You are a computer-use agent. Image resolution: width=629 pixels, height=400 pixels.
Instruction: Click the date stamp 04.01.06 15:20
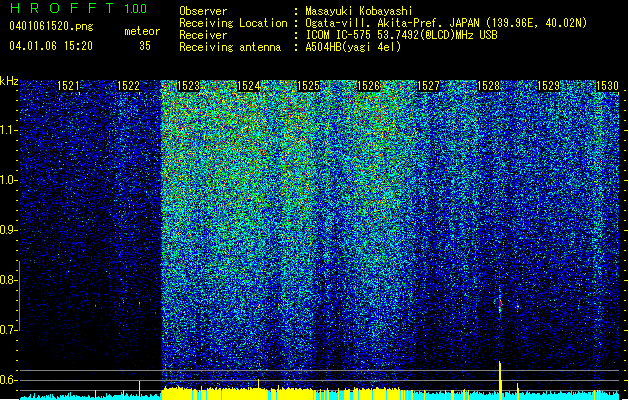[x=51, y=46]
